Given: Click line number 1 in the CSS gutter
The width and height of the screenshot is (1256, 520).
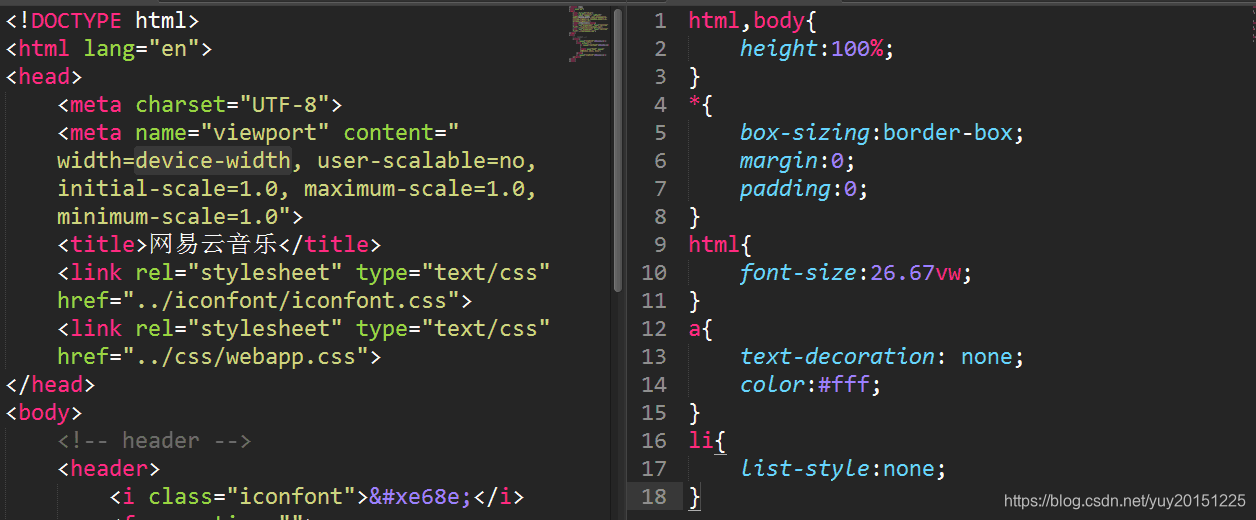Looking at the screenshot, I should (659, 20).
